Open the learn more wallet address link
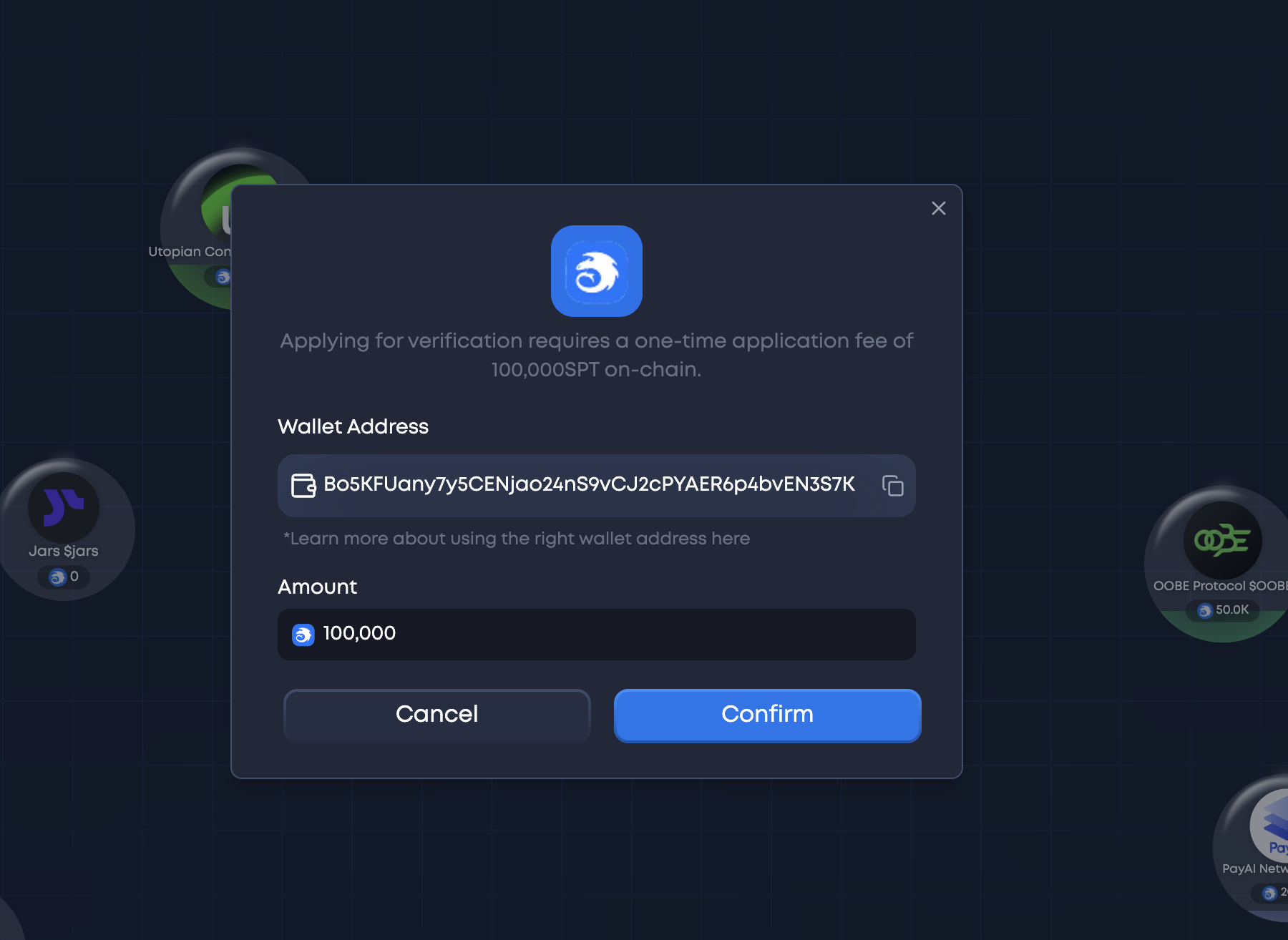The image size is (1288, 940). [517, 539]
